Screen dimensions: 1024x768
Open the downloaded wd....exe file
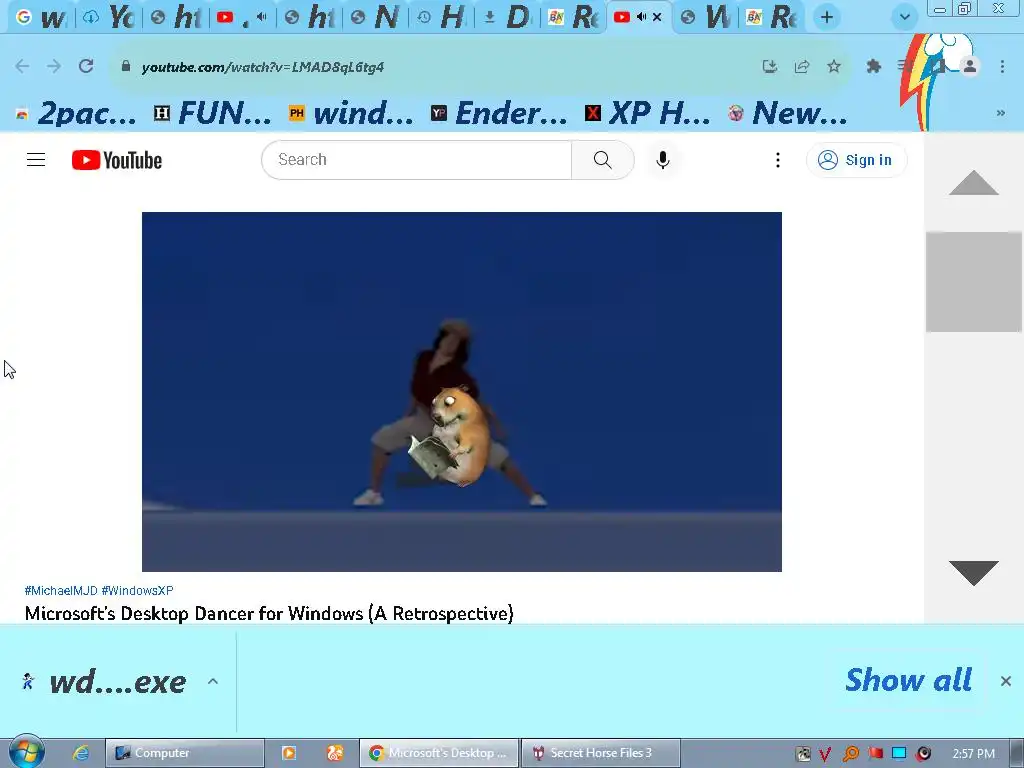point(104,682)
